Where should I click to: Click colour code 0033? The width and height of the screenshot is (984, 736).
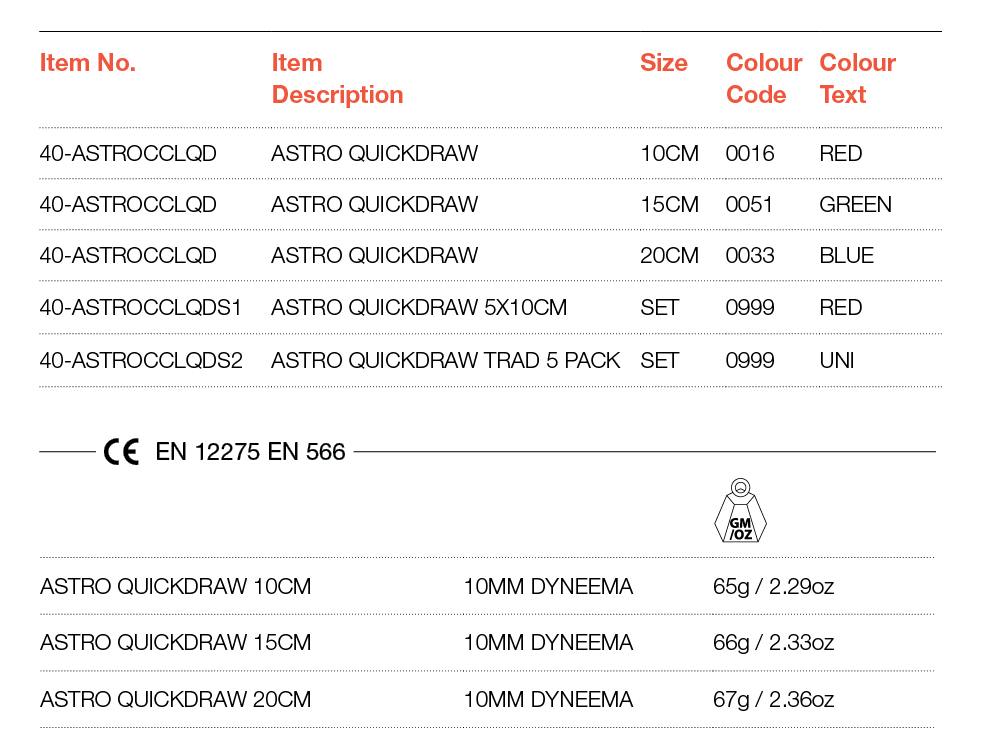tap(750, 256)
